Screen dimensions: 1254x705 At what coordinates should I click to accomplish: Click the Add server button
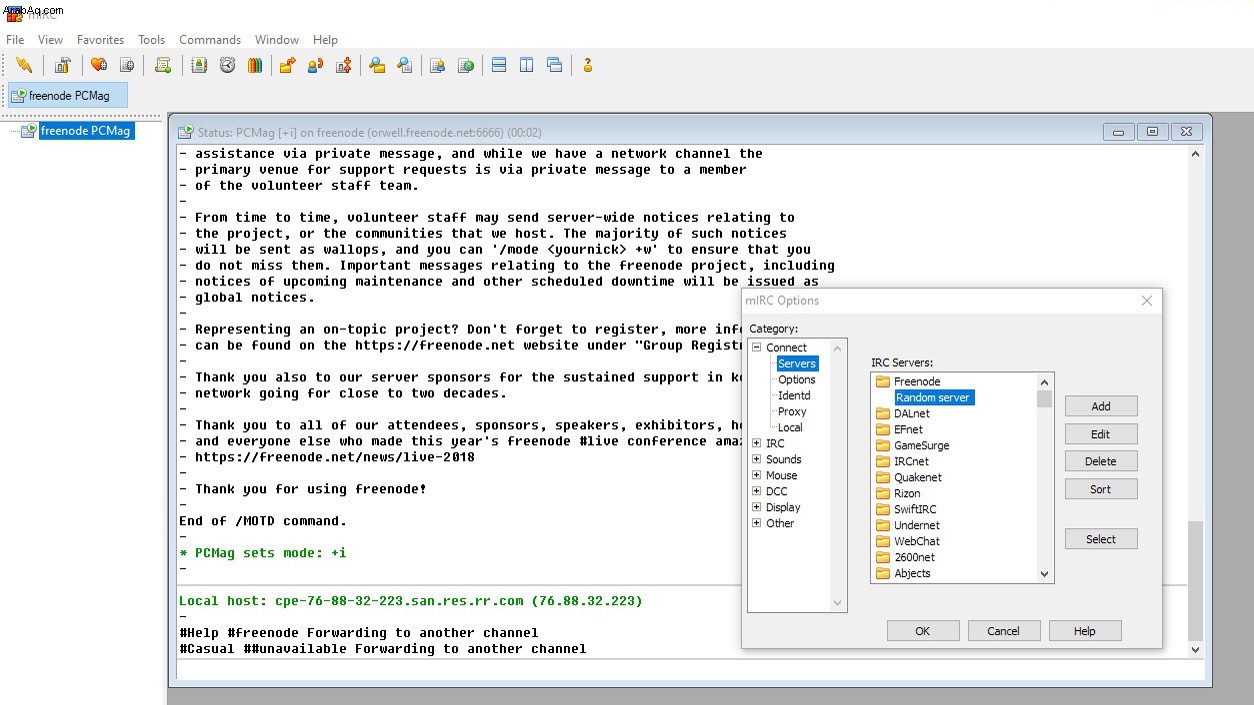click(1101, 406)
